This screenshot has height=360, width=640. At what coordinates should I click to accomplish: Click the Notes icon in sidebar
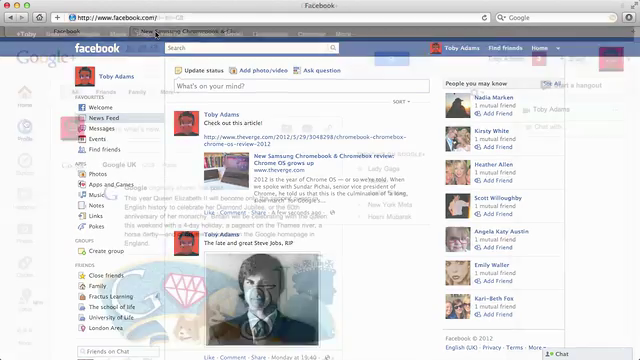[x=82, y=205]
